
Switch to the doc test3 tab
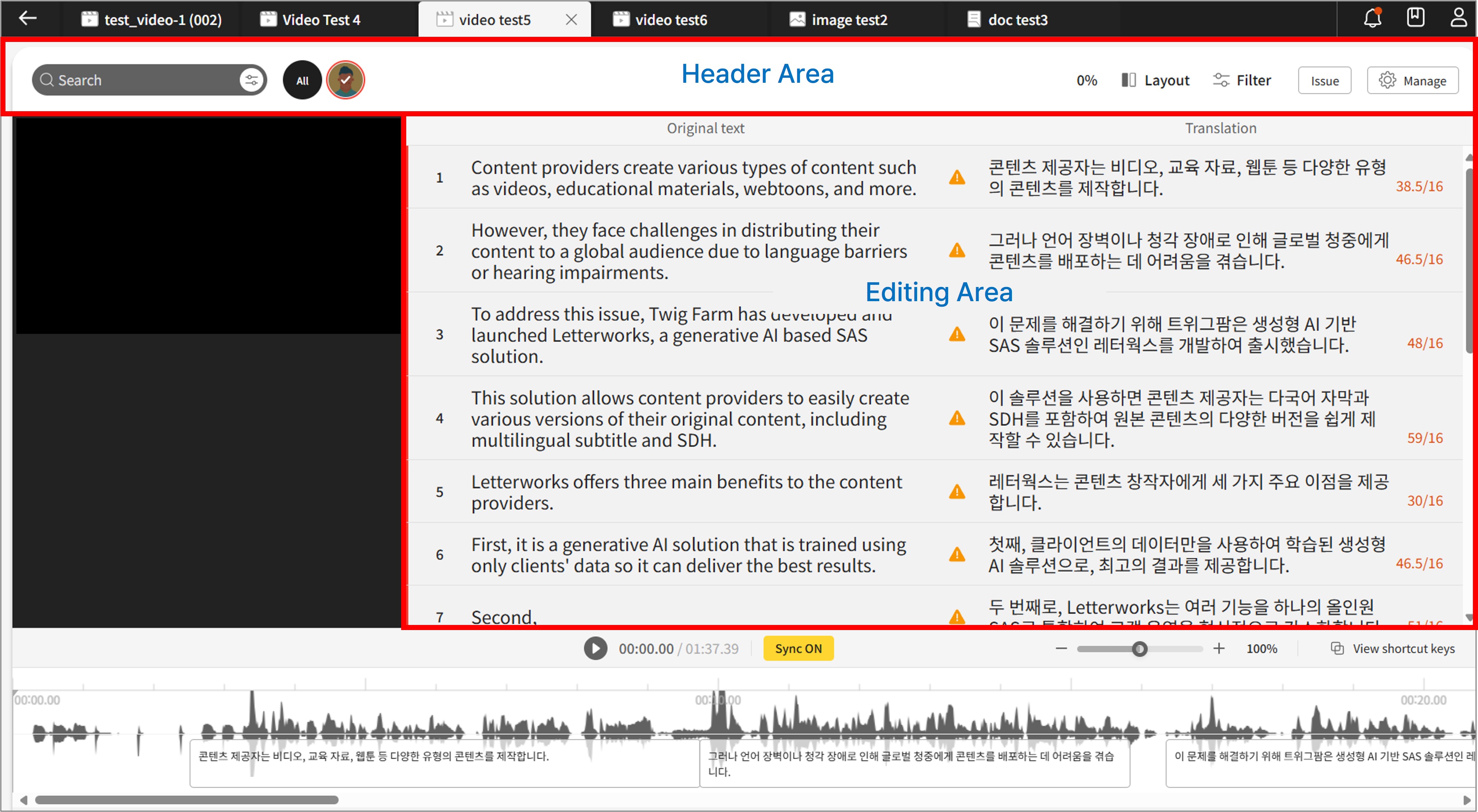(x=1008, y=20)
